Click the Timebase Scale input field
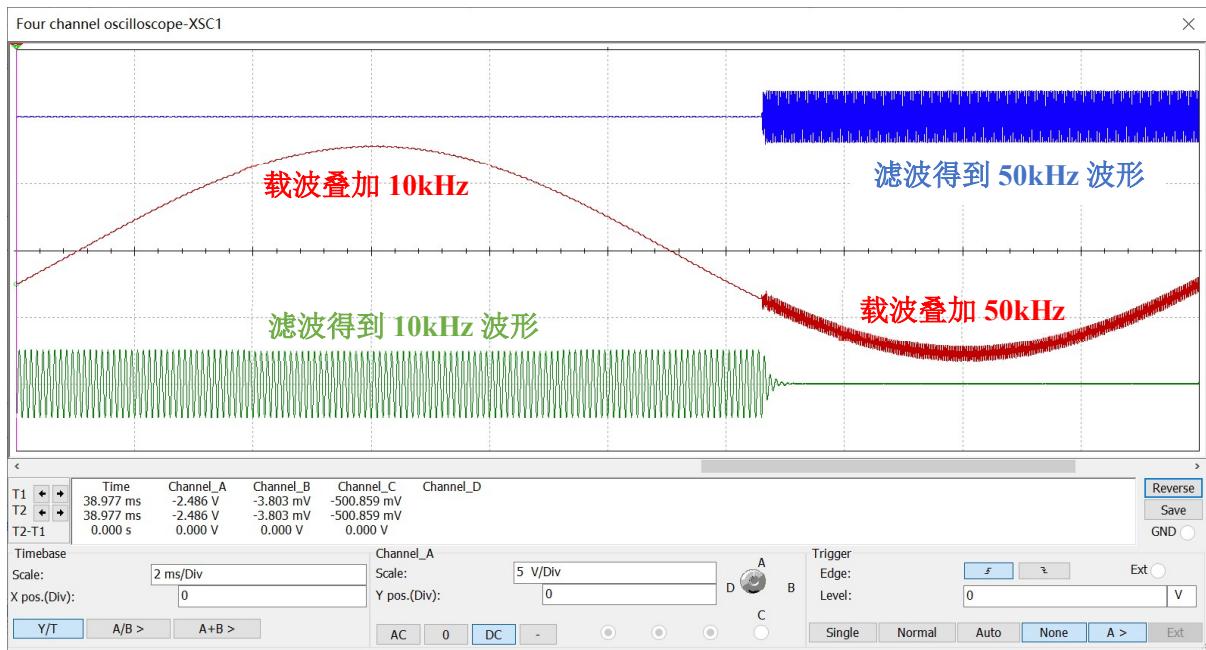1206x650 pixels. [x=257, y=574]
